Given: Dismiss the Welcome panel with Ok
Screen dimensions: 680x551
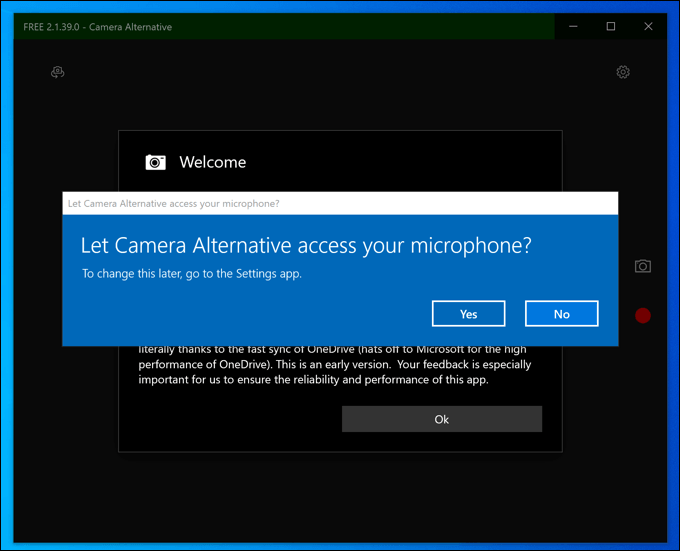Looking at the screenshot, I should coord(441,419).
